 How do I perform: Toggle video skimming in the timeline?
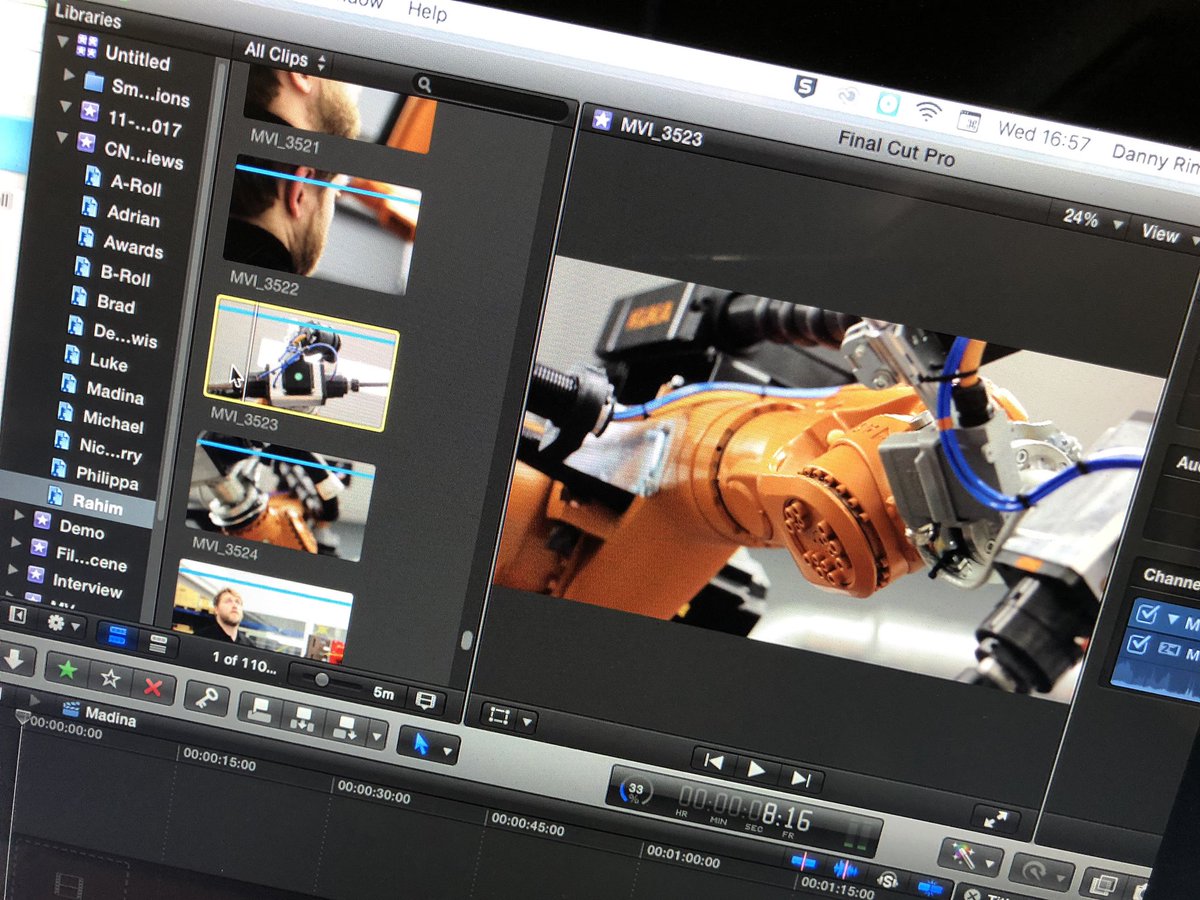(x=803, y=859)
